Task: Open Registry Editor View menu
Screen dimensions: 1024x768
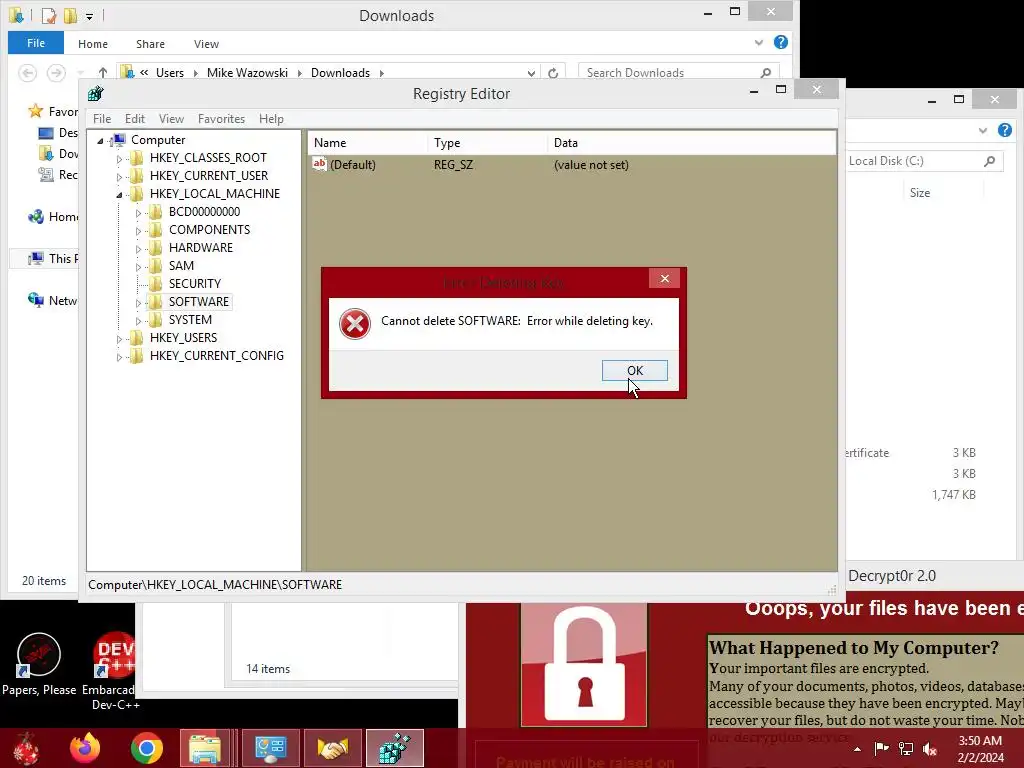Action: pyautogui.click(x=171, y=119)
